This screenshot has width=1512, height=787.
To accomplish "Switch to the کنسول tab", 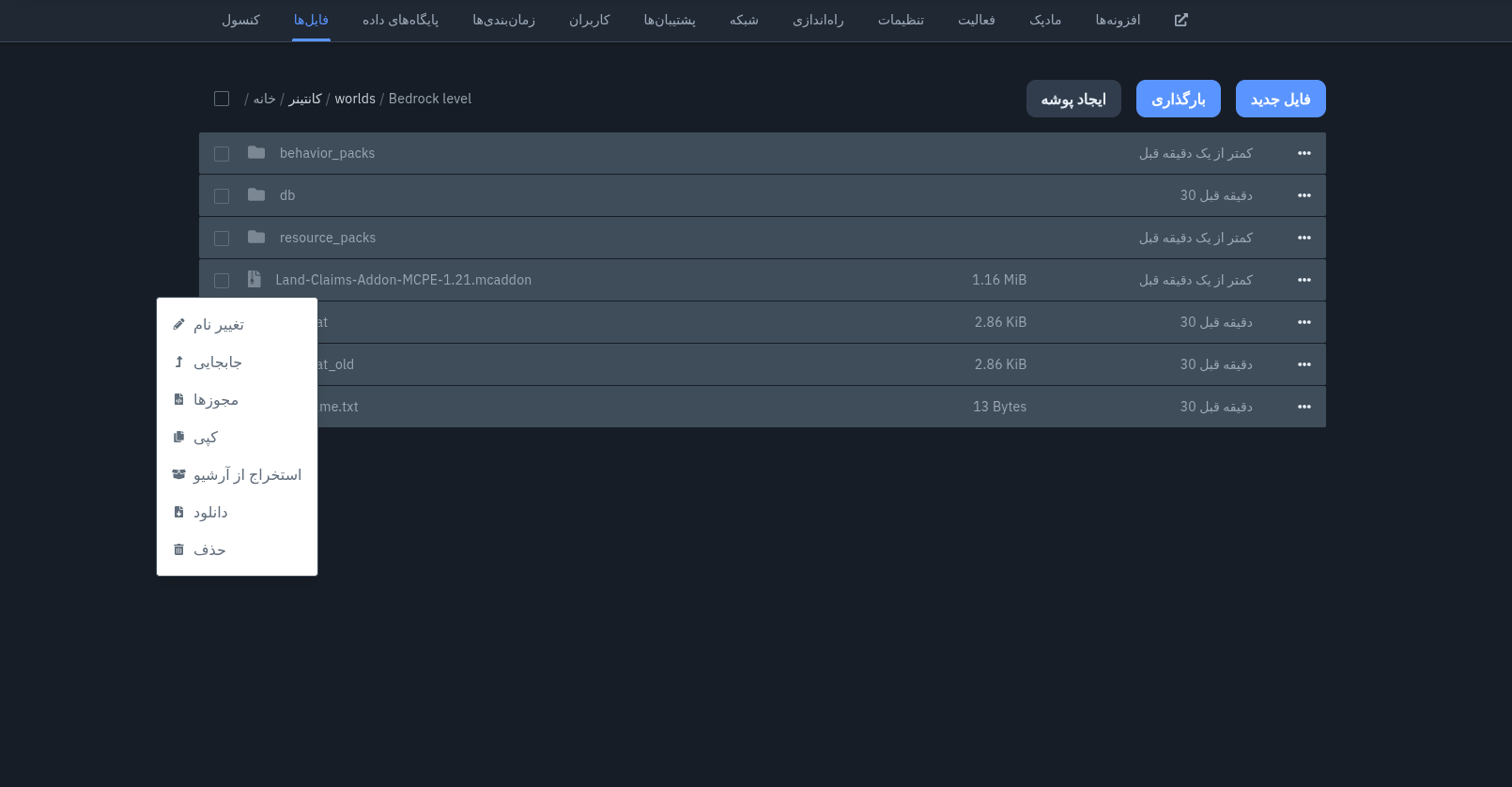I will [241, 20].
